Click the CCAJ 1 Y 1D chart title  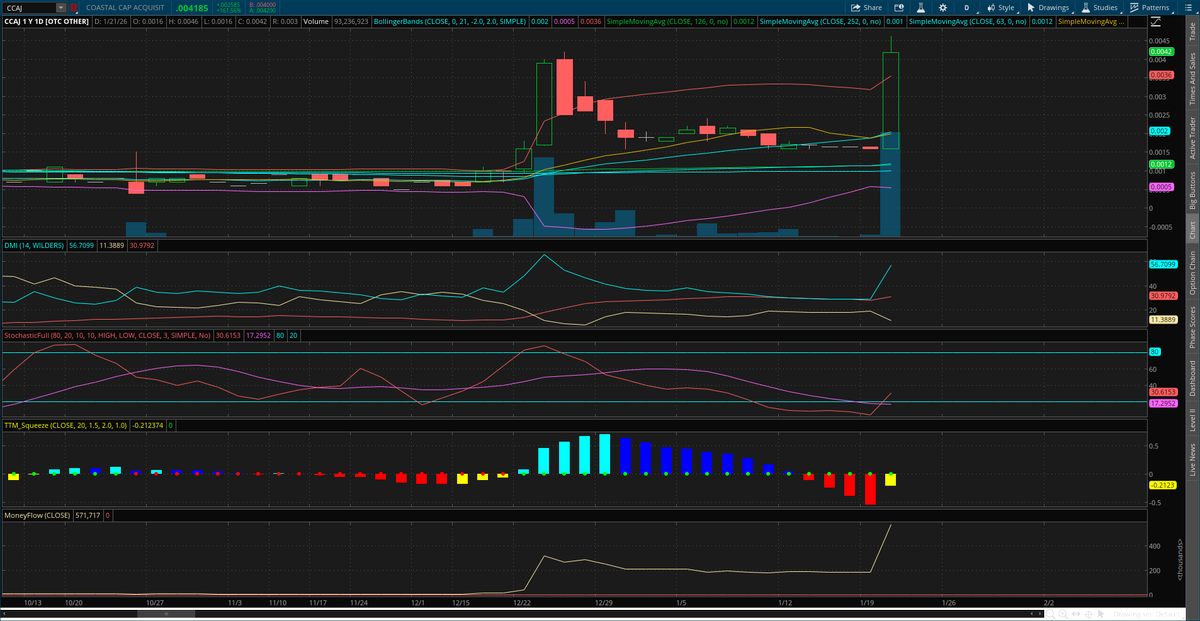(46, 21)
